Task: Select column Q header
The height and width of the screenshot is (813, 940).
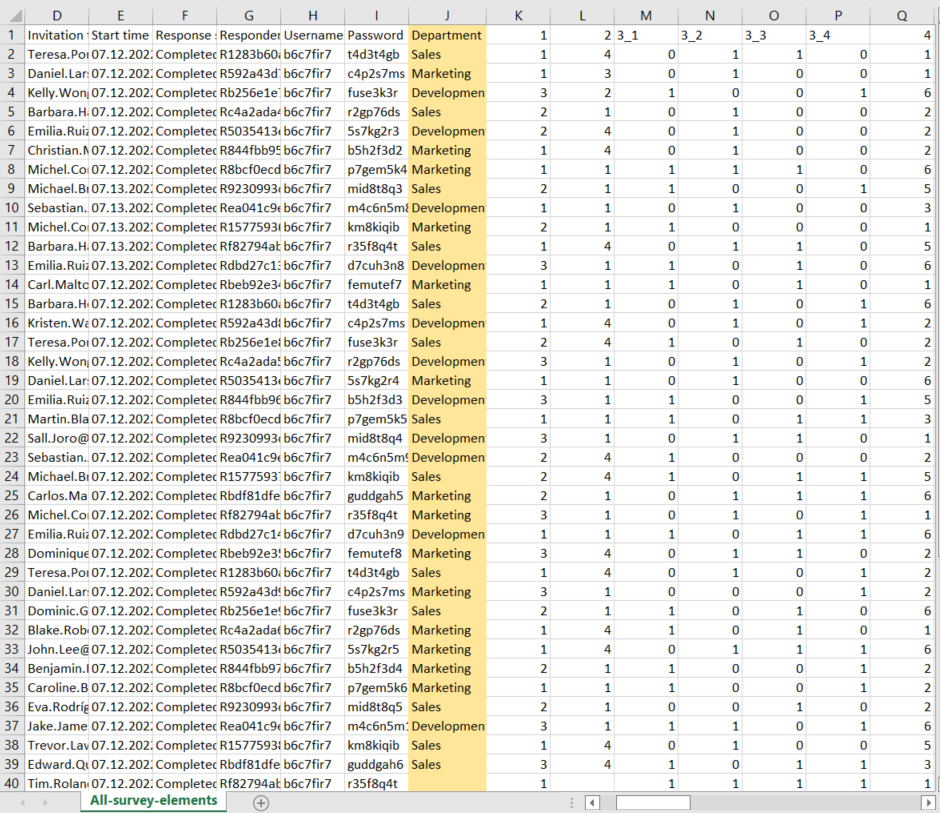Action: 903,14
